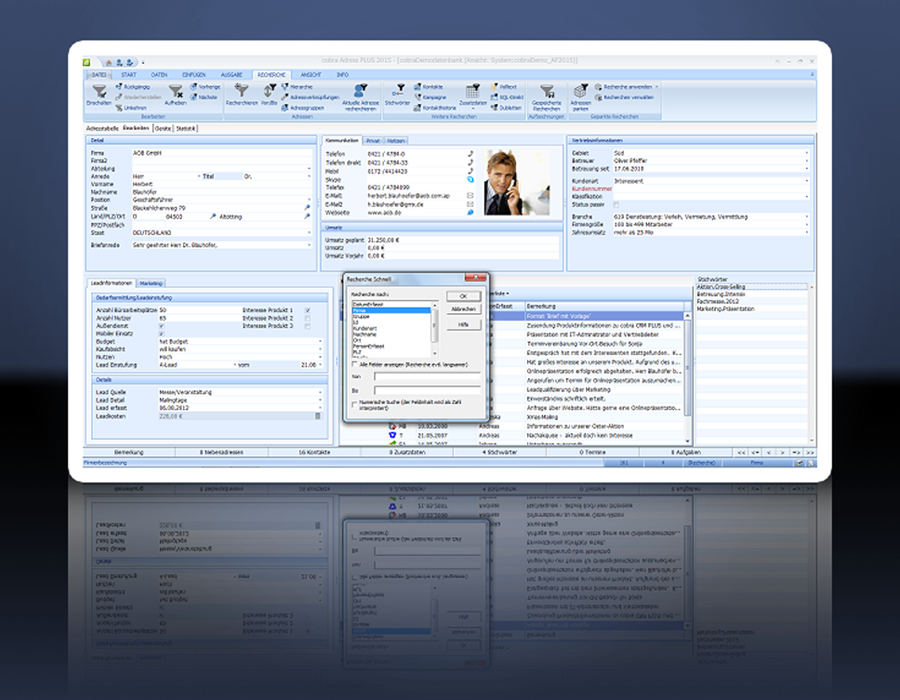Open the Abteilung dropdown
Screen dimensions: 900x700
309,169
